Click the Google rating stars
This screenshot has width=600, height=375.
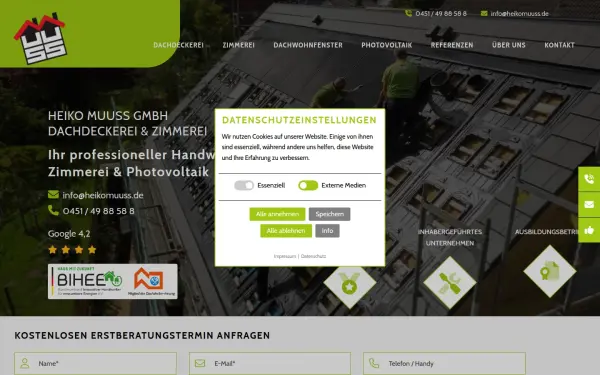click(72, 250)
